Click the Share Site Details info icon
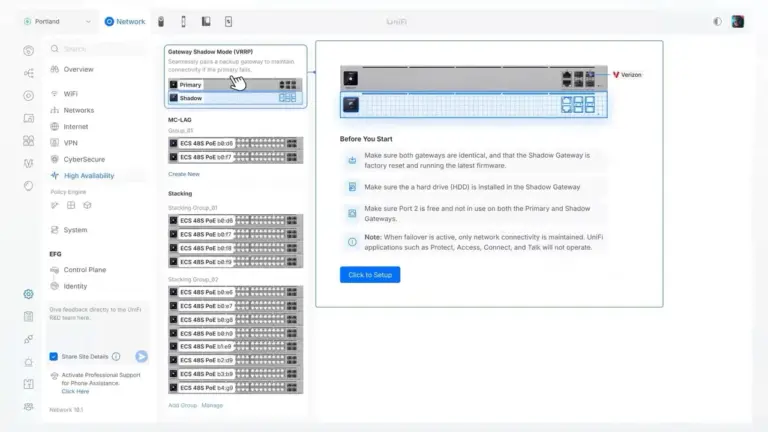Viewport: 768px width, 432px height. tap(116, 356)
